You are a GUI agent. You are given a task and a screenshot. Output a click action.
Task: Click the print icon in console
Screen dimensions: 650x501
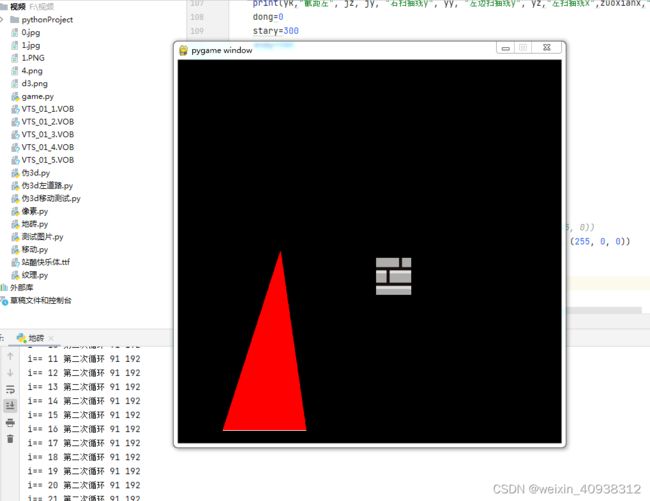[x=10, y=423]
